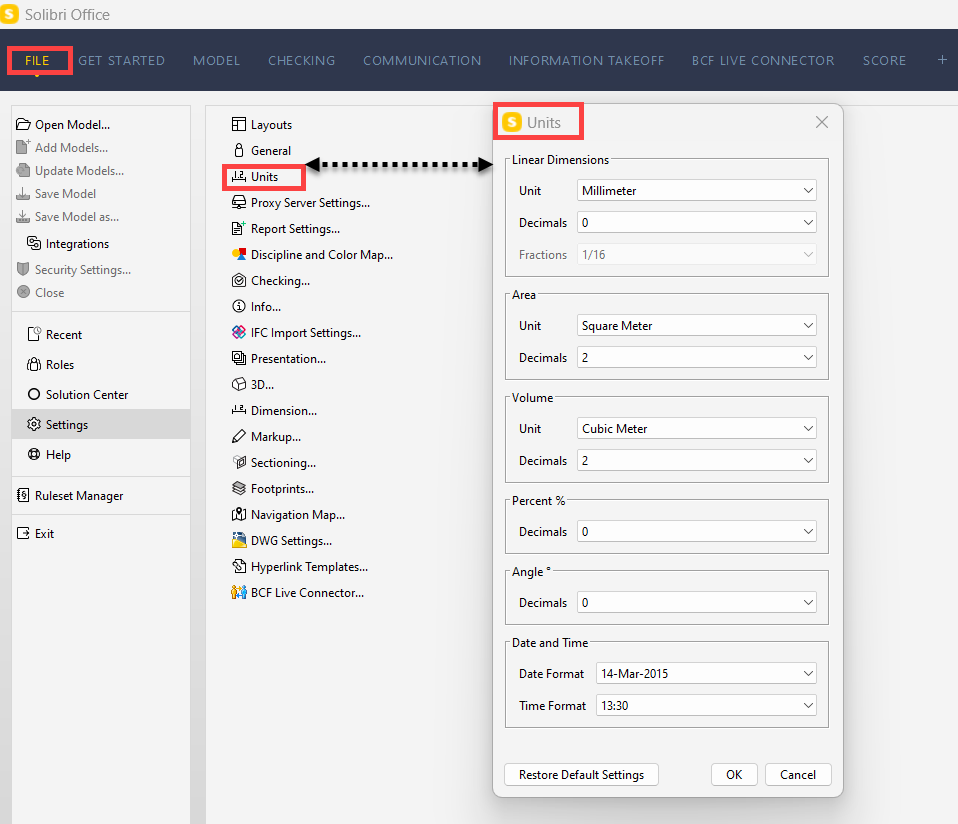This screenshot has width=958, height=824.
Task: Click the Sectioning icon
Action: pyautogui.click(x=238, y=462)
